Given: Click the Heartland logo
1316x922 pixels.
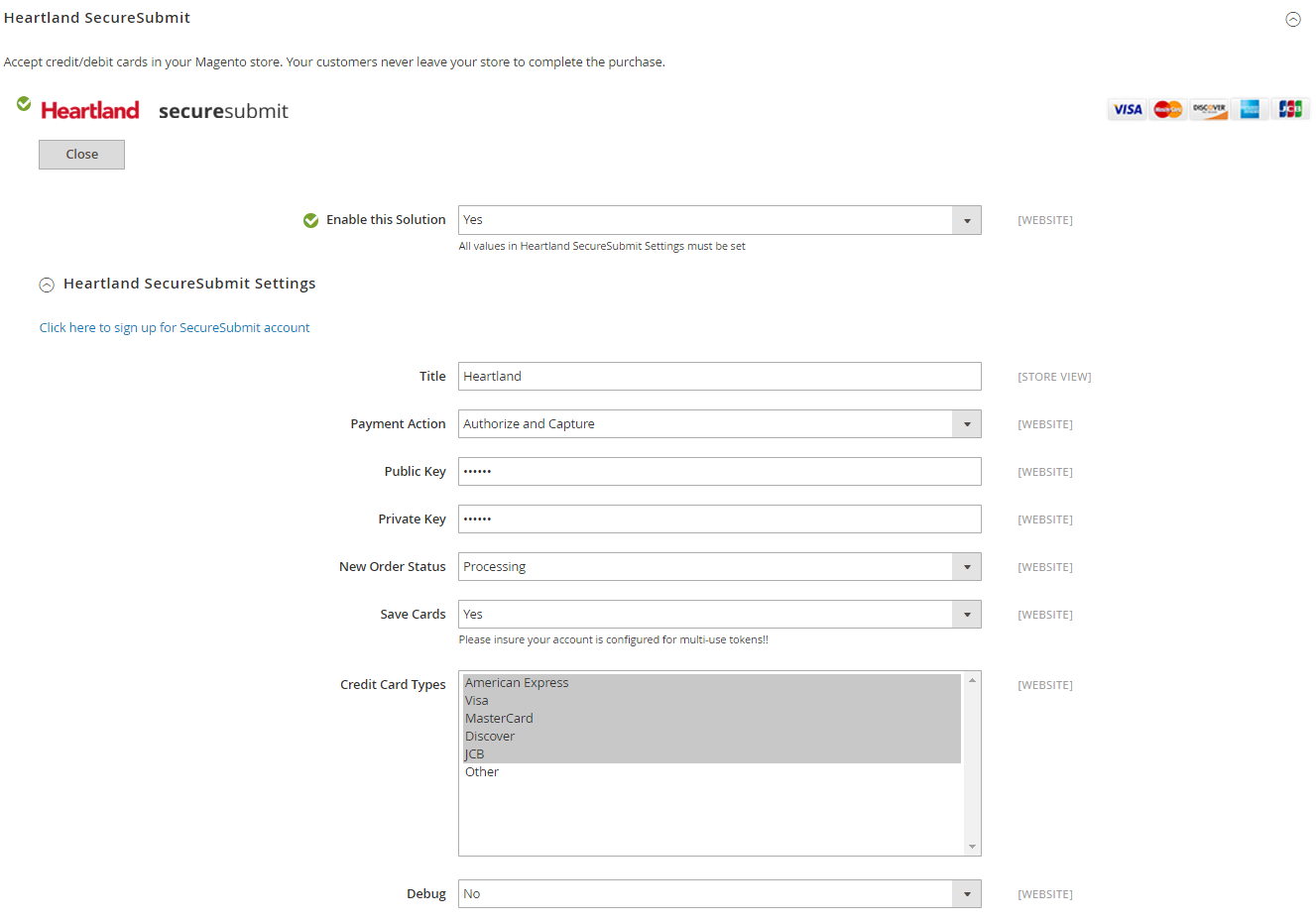Looking at the screenshot, I should [x=90, y=110].
